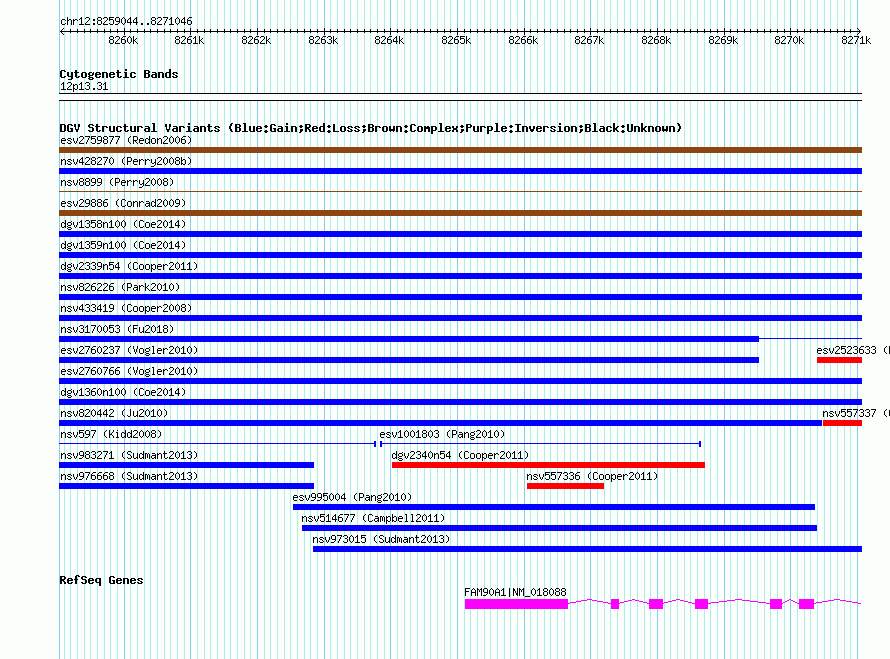Click the large first exon of FAM90A1
The width and height of the screenshot is (890, 659).
click(x=516, y=604)
